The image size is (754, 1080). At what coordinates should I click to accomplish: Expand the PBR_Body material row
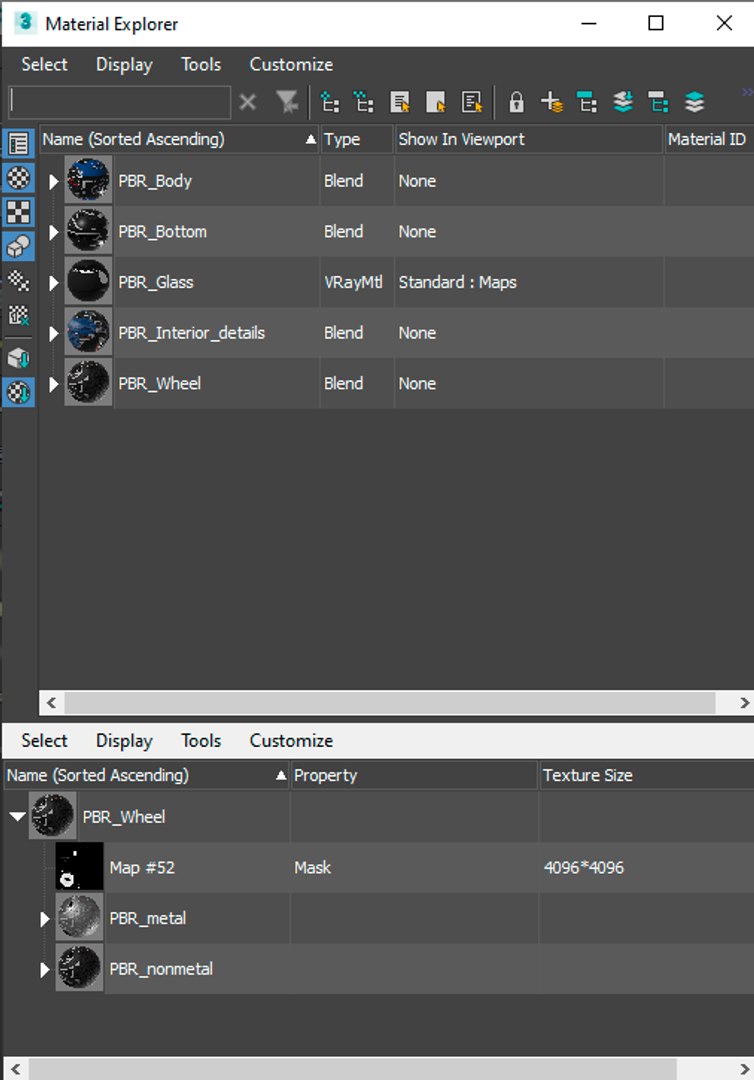(53, 181)
